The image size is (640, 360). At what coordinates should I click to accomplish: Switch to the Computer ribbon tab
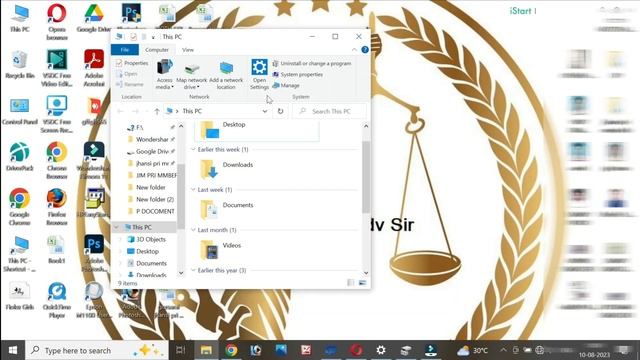tap(157, 50)
